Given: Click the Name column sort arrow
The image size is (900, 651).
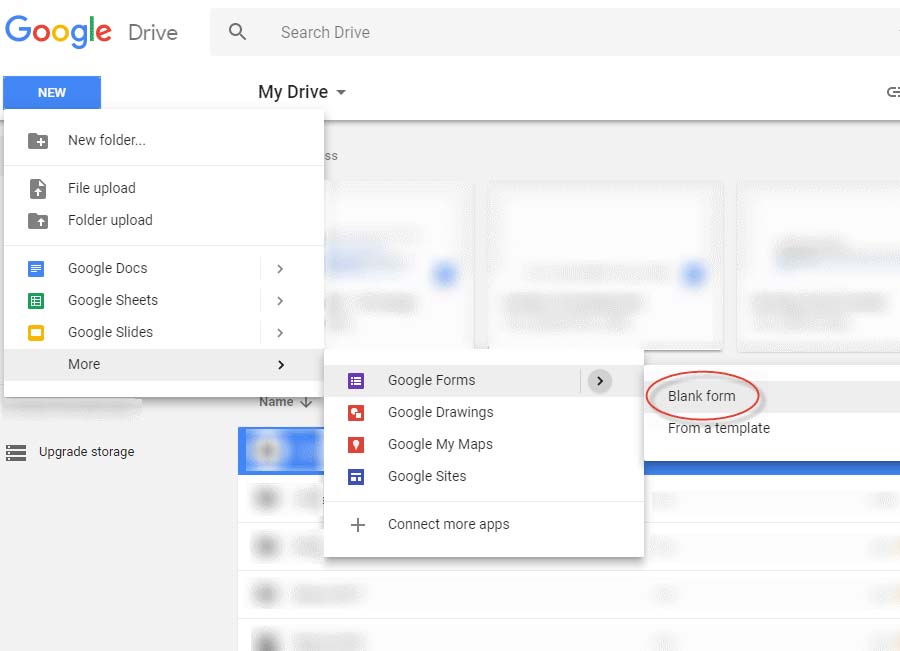Looking at the screenshot, I should click(x=307, y=402).
